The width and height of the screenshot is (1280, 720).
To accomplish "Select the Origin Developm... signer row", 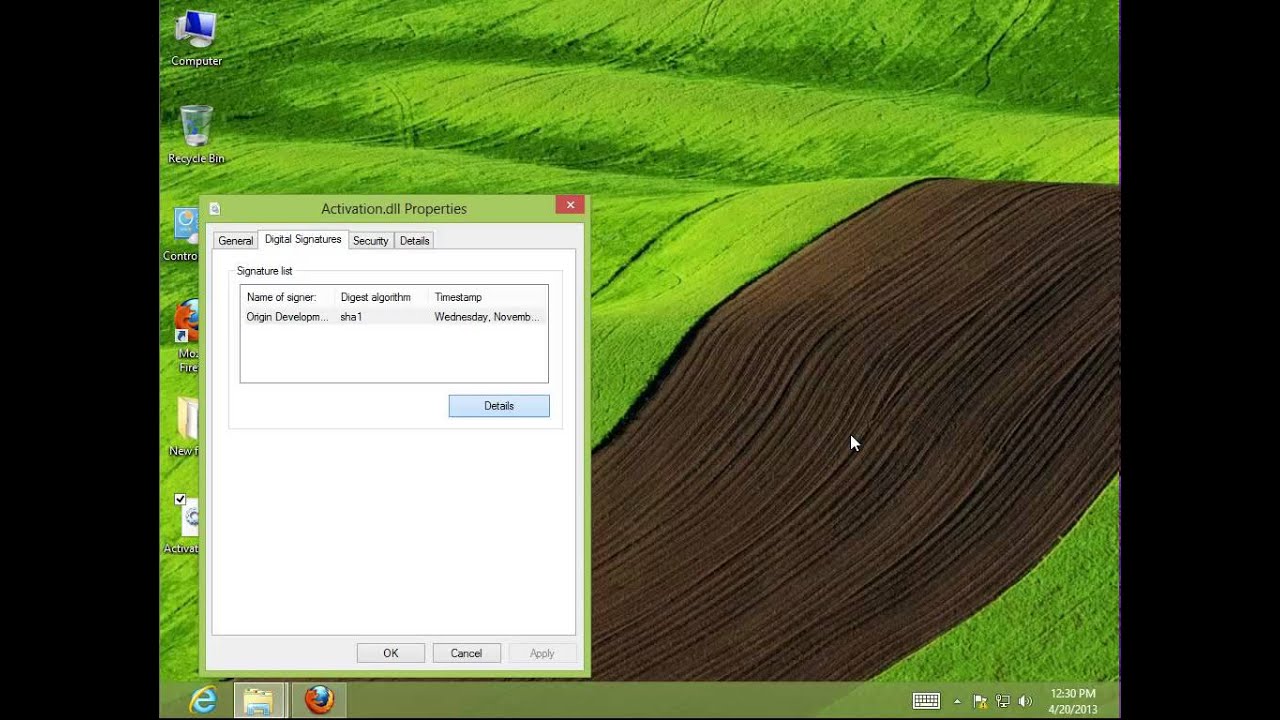I will point(394,317).
